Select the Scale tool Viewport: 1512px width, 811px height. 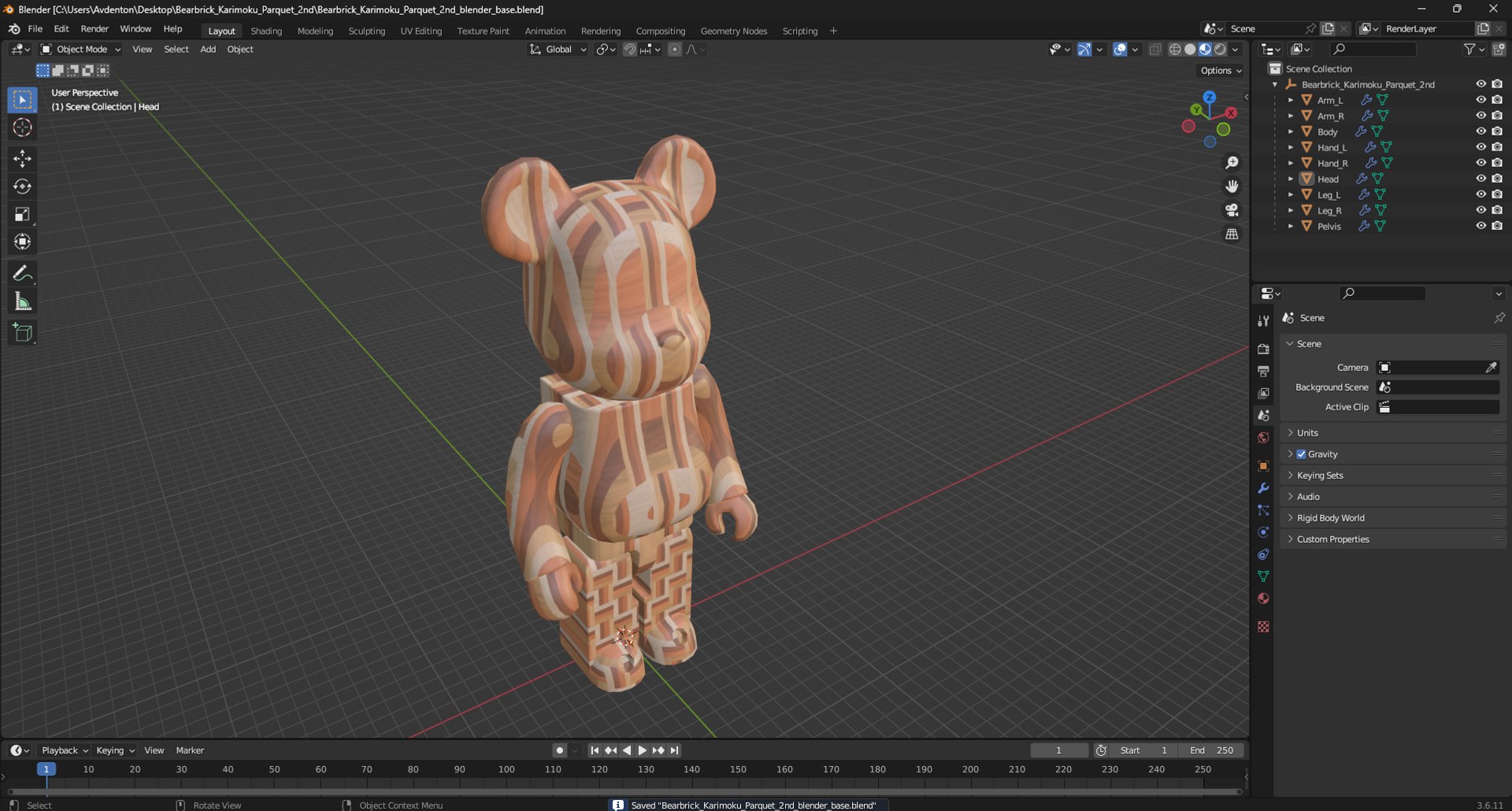22,214
